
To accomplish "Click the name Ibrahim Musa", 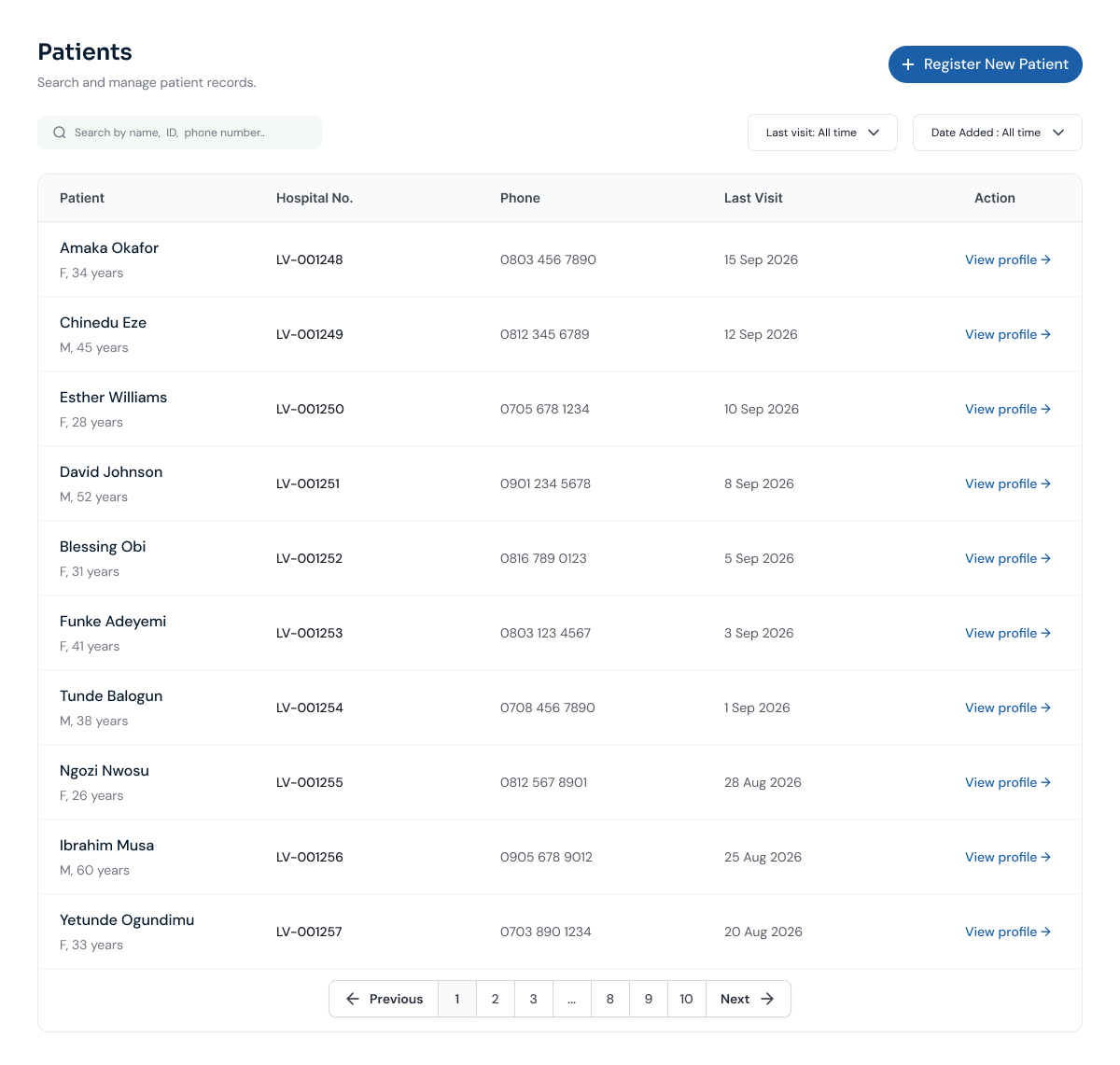I will click(106, 845).
